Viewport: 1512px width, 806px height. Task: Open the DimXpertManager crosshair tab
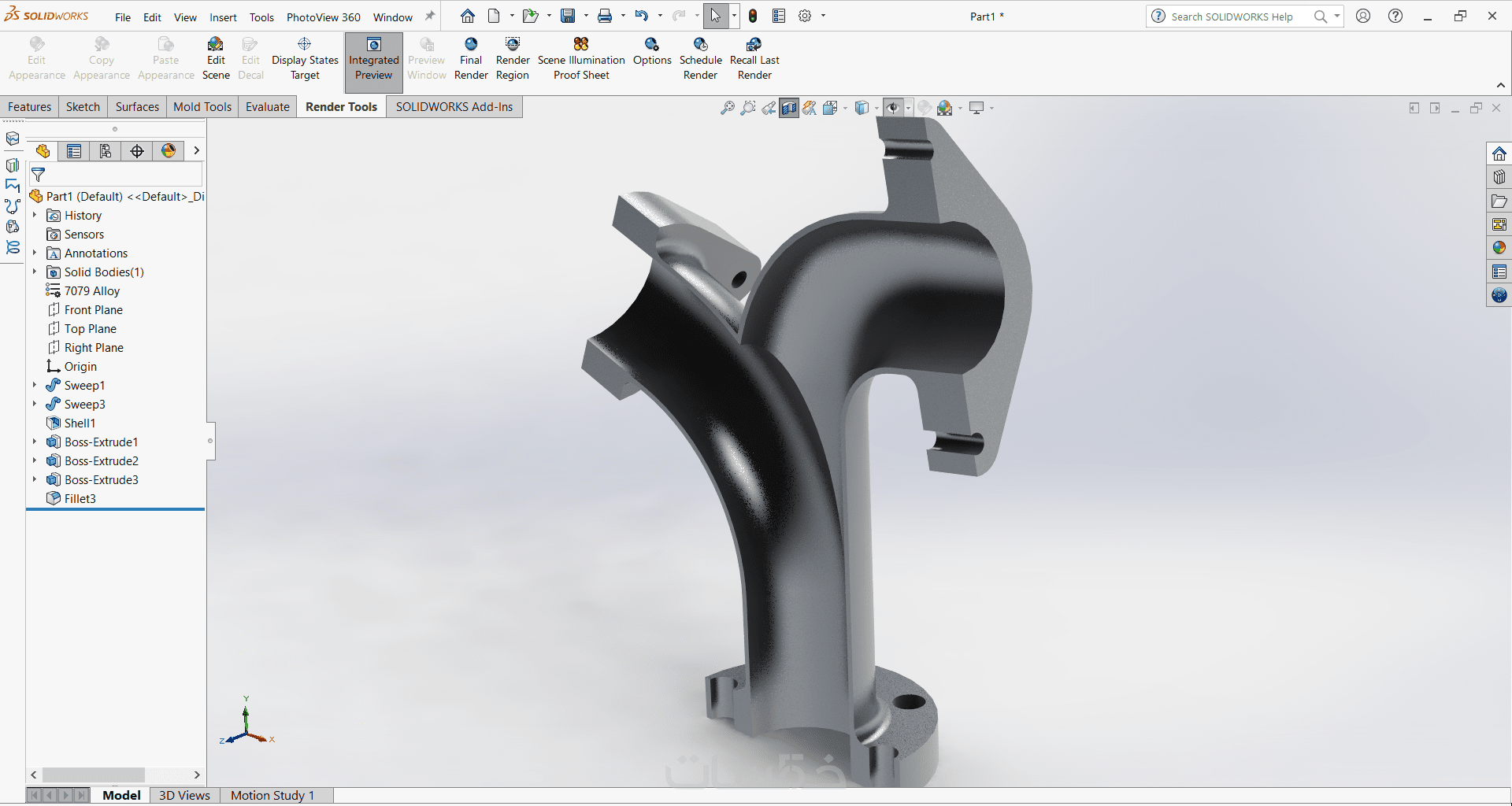click(x=137, y=151)
